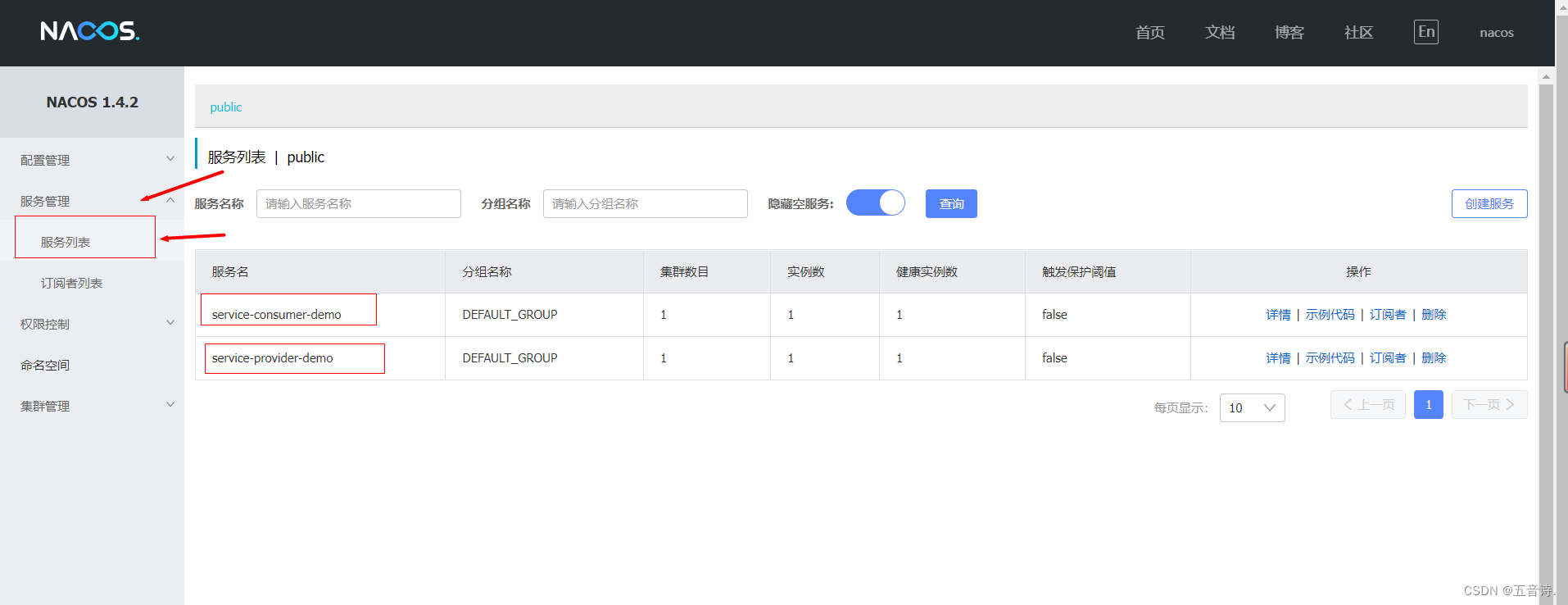Screen dimensions: 1568x605
Task: Open 订阅者列表 in the sidebar
Action: [x=72, y=283]
